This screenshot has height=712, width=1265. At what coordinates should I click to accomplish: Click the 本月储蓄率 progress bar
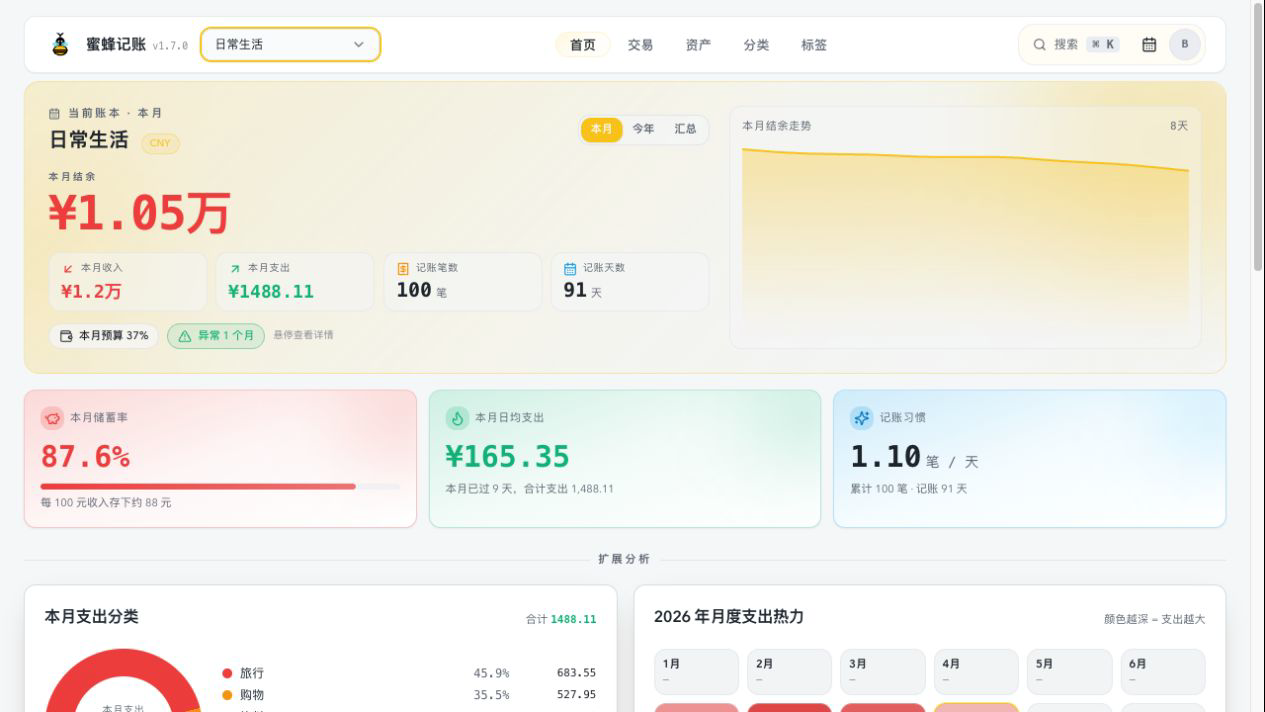[220, 487]
